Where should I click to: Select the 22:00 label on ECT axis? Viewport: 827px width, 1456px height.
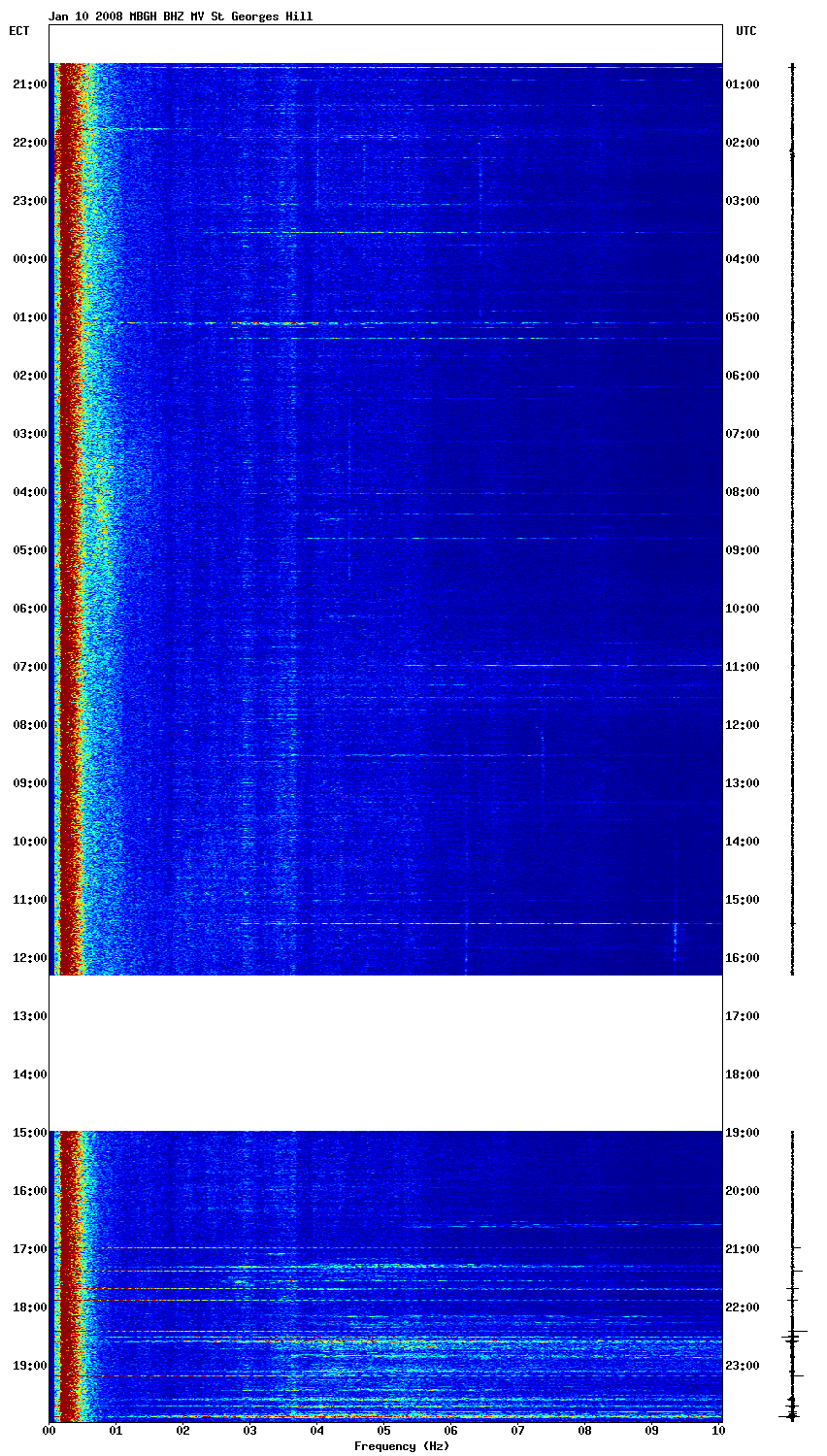[x=30, y=143]
